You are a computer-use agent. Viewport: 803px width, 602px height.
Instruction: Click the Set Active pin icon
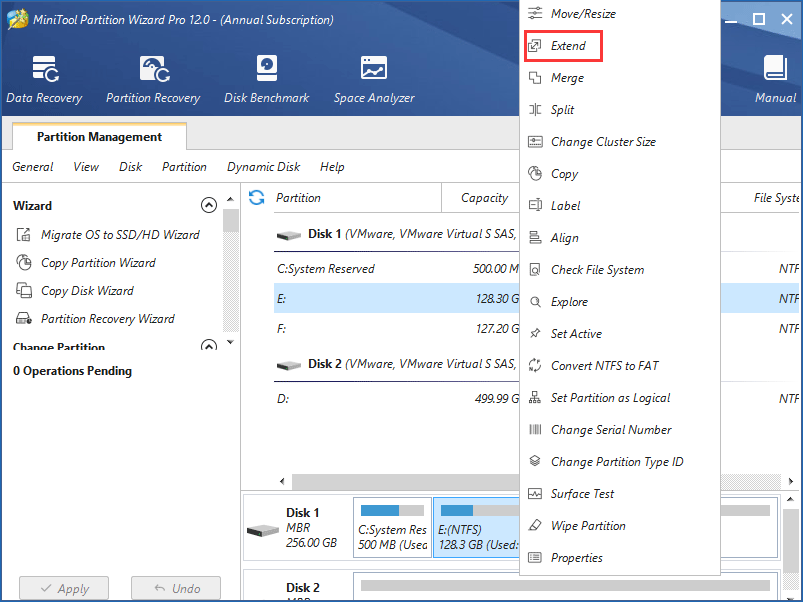click(x=535, y=333)
